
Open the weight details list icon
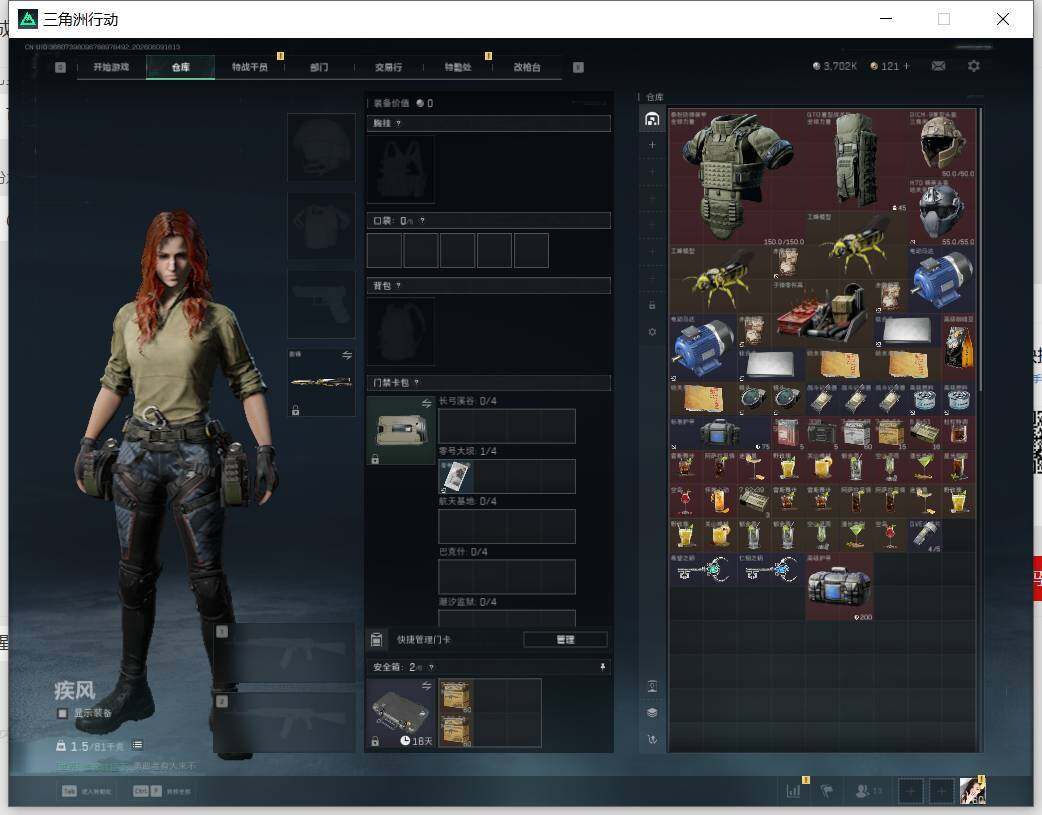138,745
